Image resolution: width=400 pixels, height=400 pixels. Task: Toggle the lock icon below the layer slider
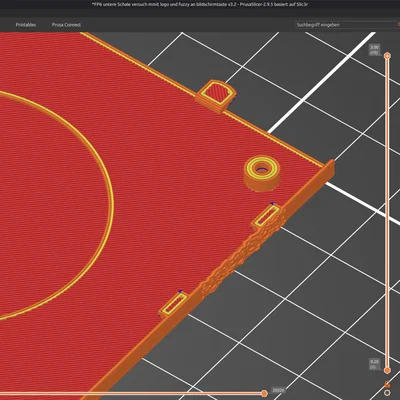pyautogui.click(x=387, y=384)
